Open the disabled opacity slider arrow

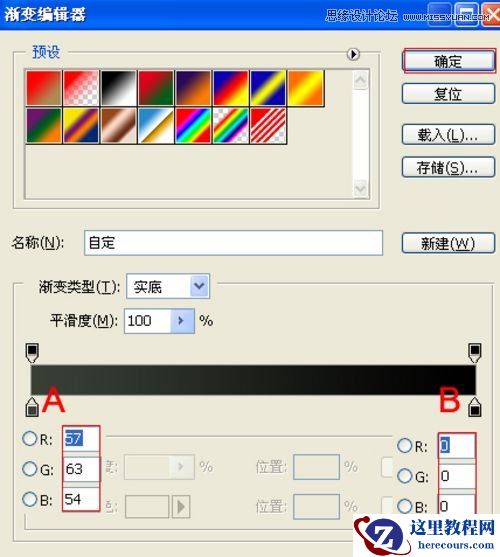(x=181, y=466)
